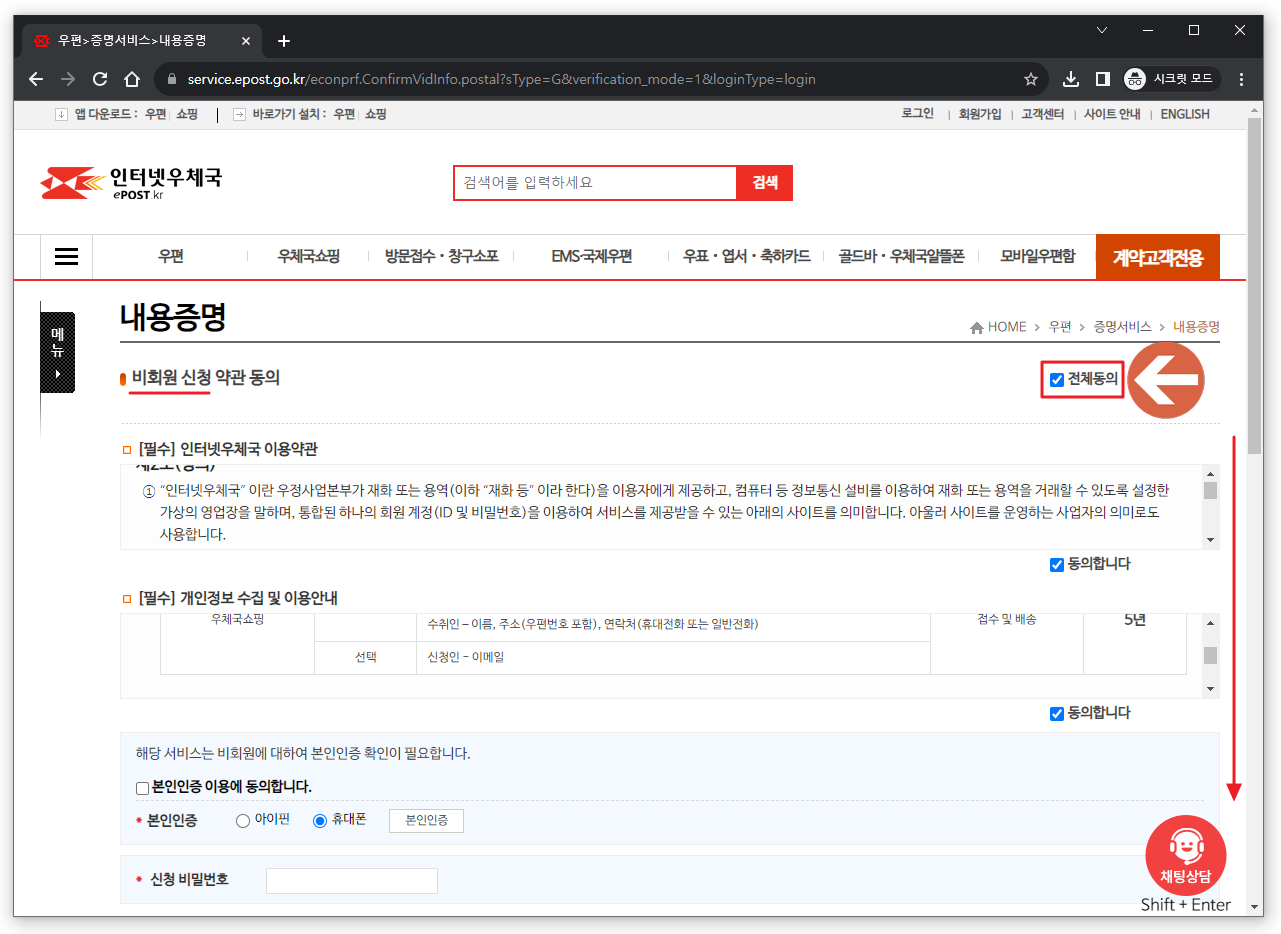Toggle 동의합니다 under 개인정보 수집 및 이용안내
This screenshot has height=934, width=1281.
(x=1057, y=714)
